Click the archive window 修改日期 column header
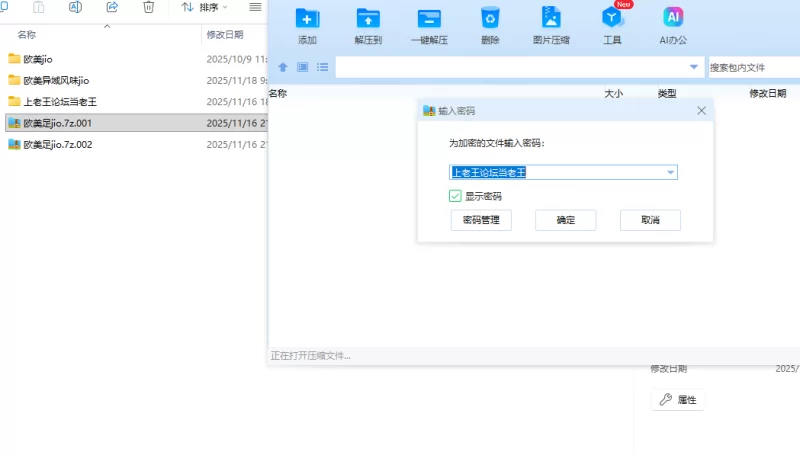 pyautogui.click(x=767, y=93)
